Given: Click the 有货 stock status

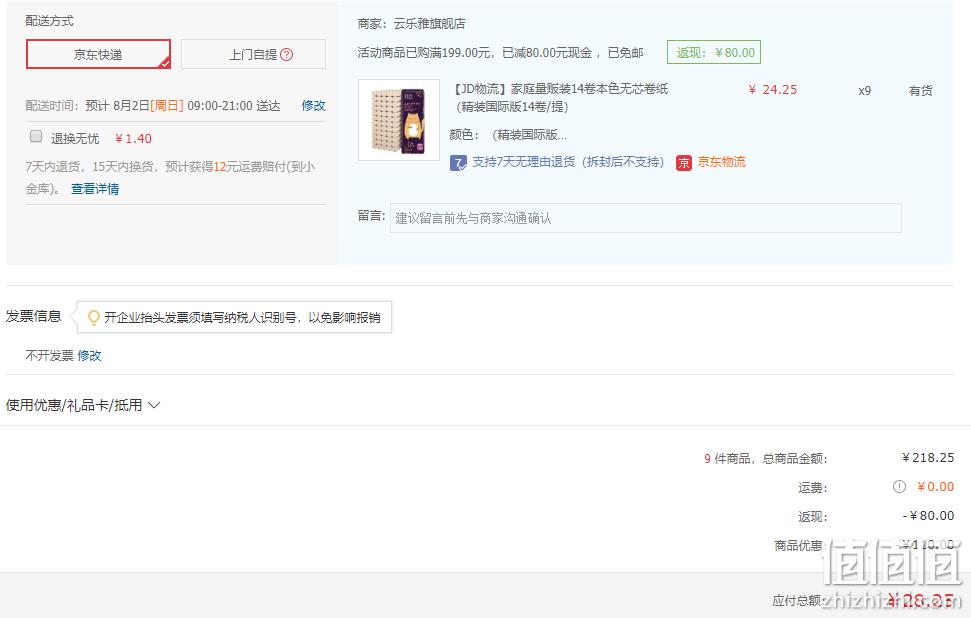Looking at the screenshot, I should pos(920,90).
